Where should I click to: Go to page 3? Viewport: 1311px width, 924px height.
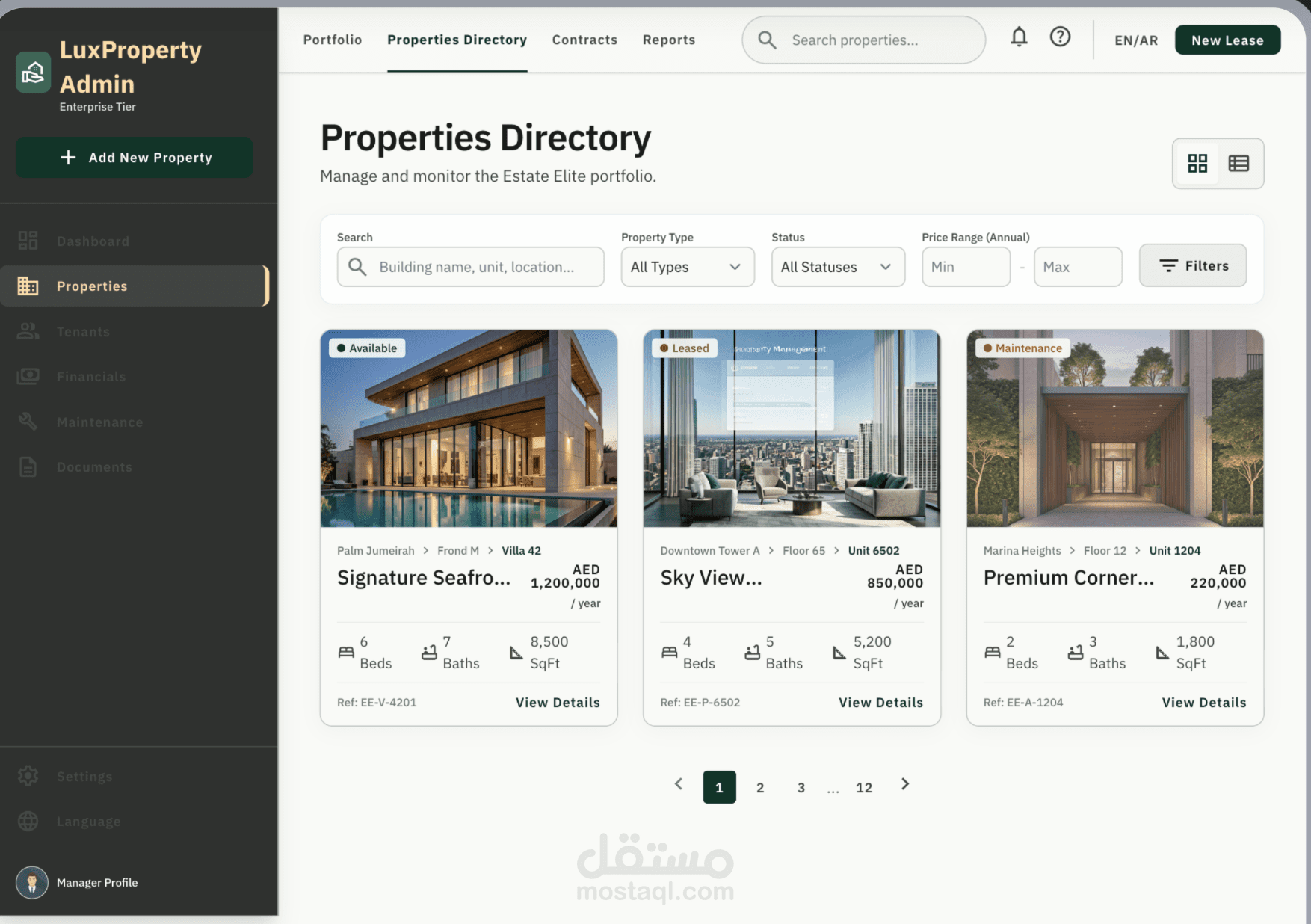coord(801,787)
